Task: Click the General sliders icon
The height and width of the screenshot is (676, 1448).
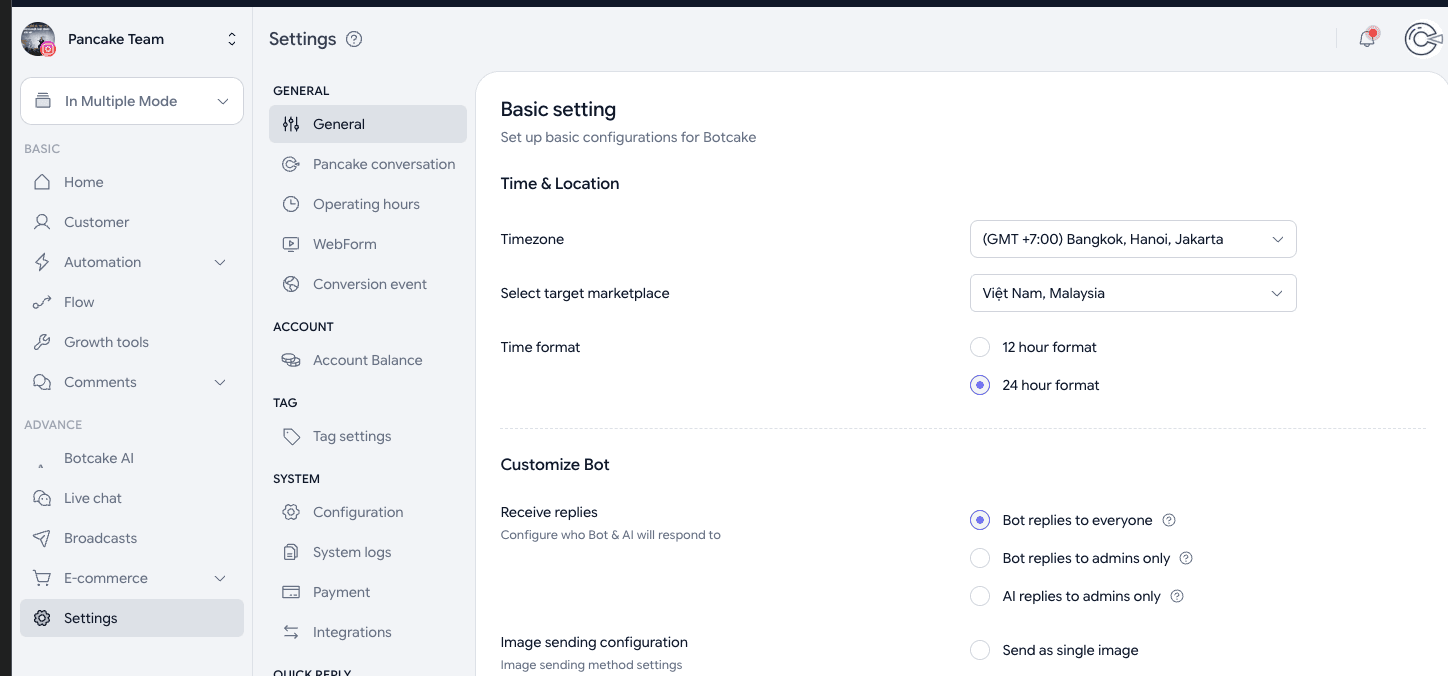Action: click(x=291, y=124)
